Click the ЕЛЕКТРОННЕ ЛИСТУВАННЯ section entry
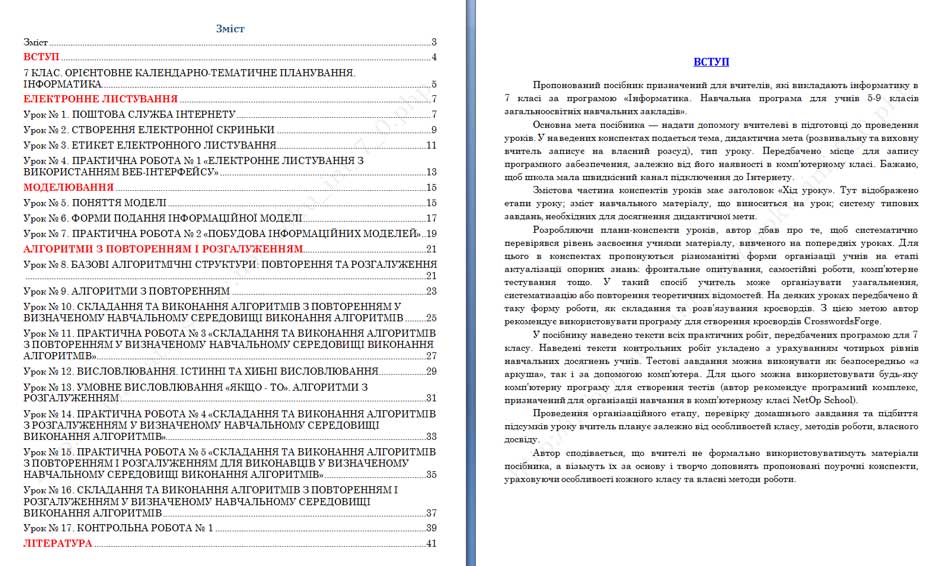This screenshot has height=566, width=940. pos(100,99)
